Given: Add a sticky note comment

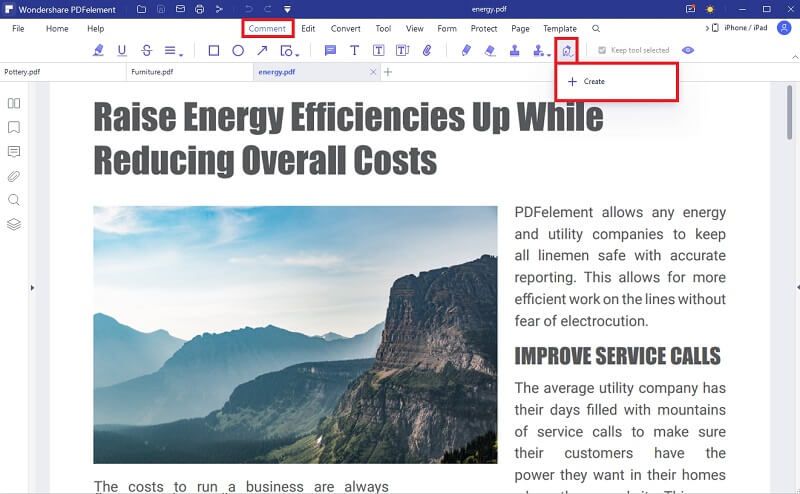Looking at the screenshot, I should pyautogui.click(x=330, y=50).
